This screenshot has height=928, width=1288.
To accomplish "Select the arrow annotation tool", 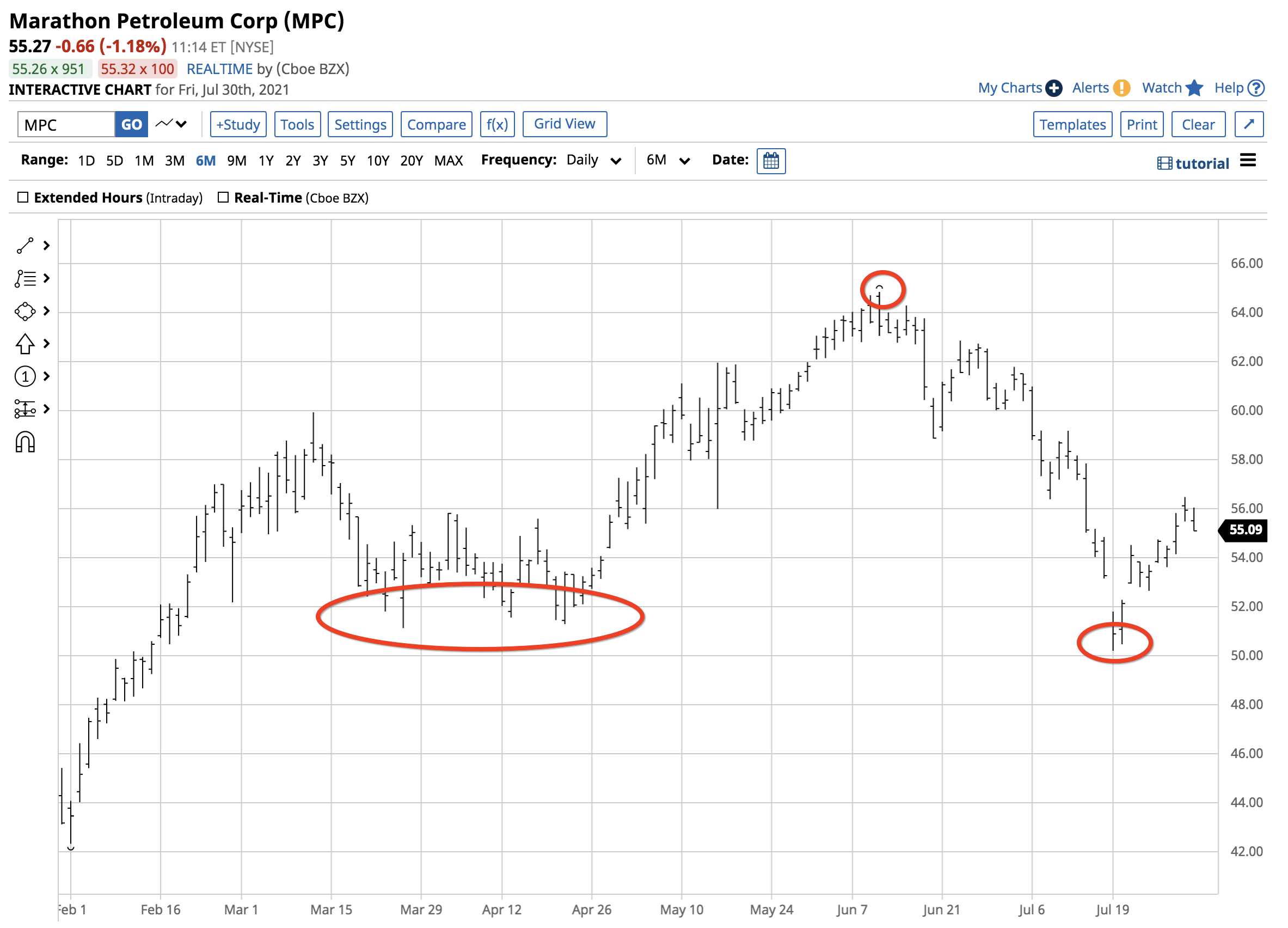I will (x=25, y=343).
